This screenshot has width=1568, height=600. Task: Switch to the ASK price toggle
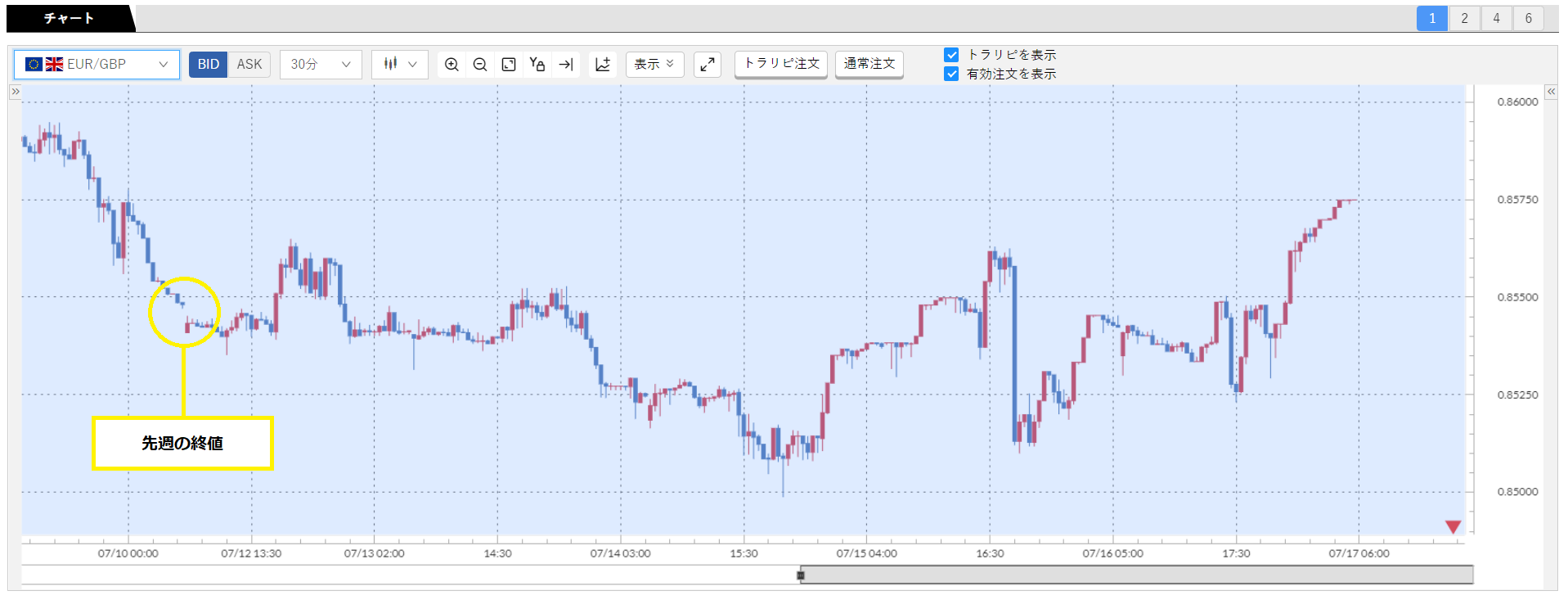[x=249, y=64]
